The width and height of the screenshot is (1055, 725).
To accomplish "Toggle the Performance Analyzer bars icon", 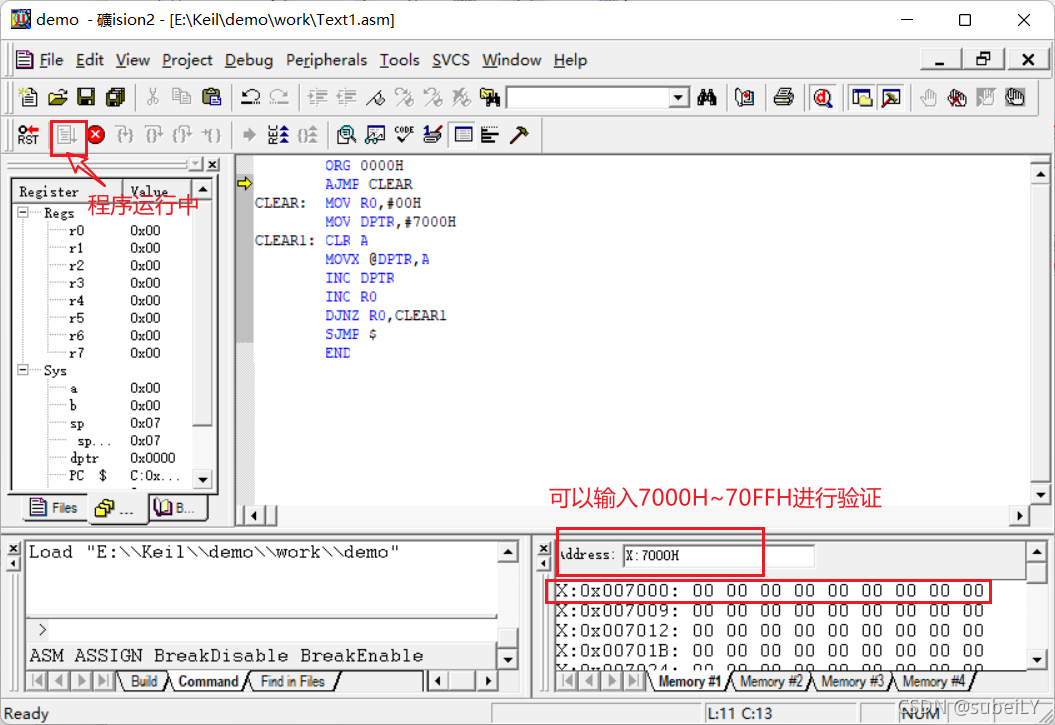I will tap(490, 135).
